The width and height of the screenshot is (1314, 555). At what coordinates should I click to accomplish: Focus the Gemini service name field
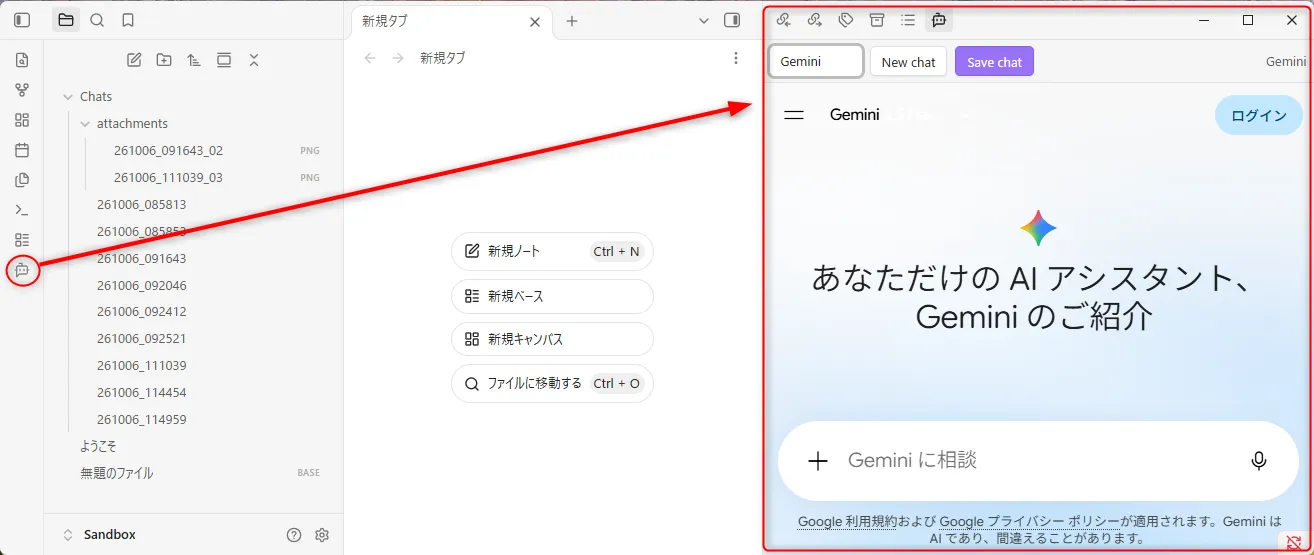tap(816, 61)
